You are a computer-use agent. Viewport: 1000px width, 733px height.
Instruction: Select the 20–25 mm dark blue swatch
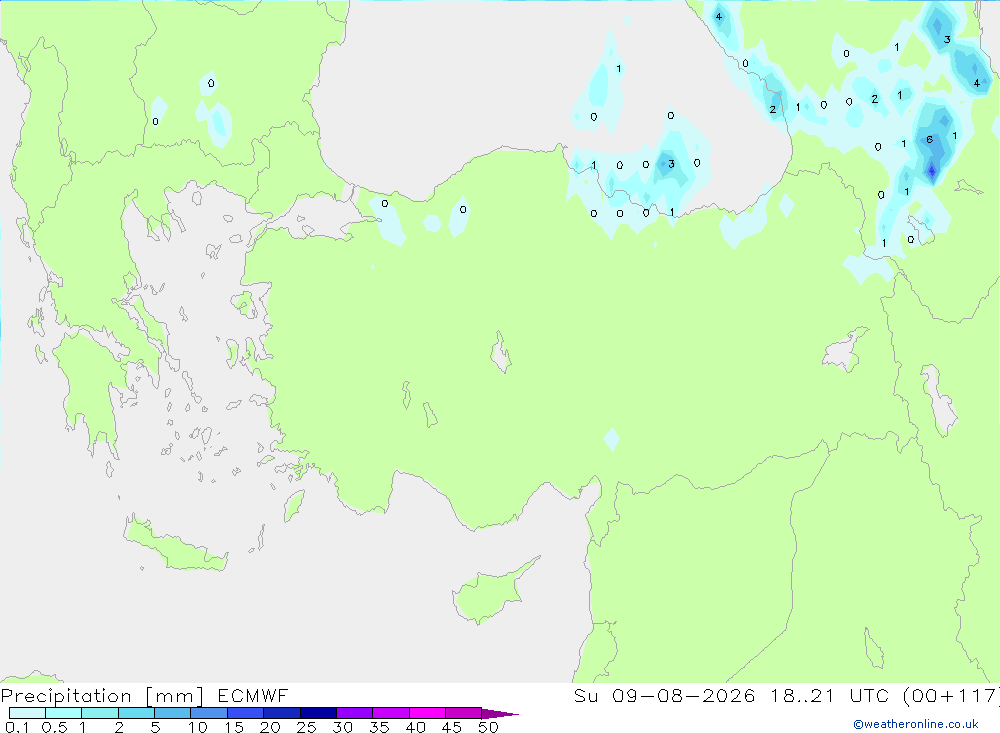pyautogui.click(x=281, y=713)
